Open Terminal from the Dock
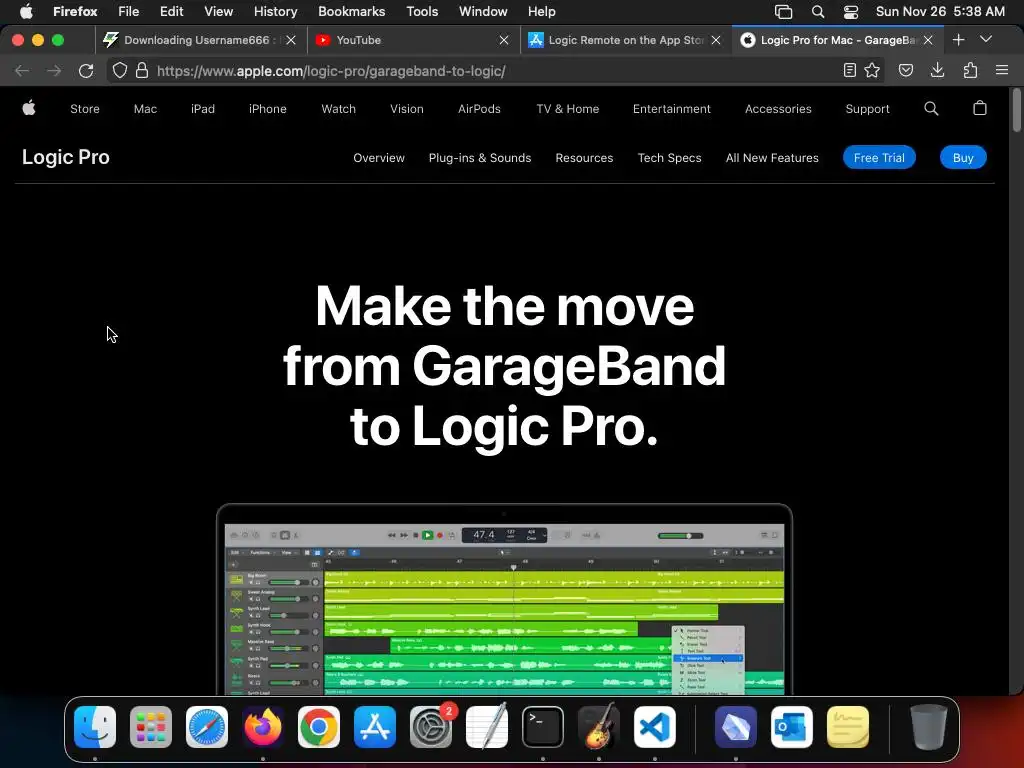 coord(543,727)
